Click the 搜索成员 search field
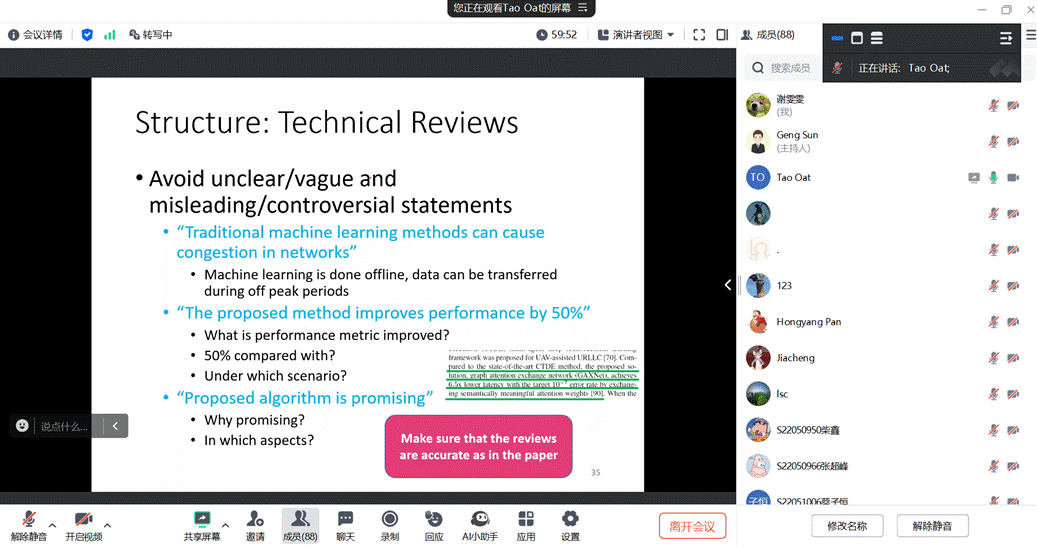Viewport: 1037px width, 546px height. (790, 67)
